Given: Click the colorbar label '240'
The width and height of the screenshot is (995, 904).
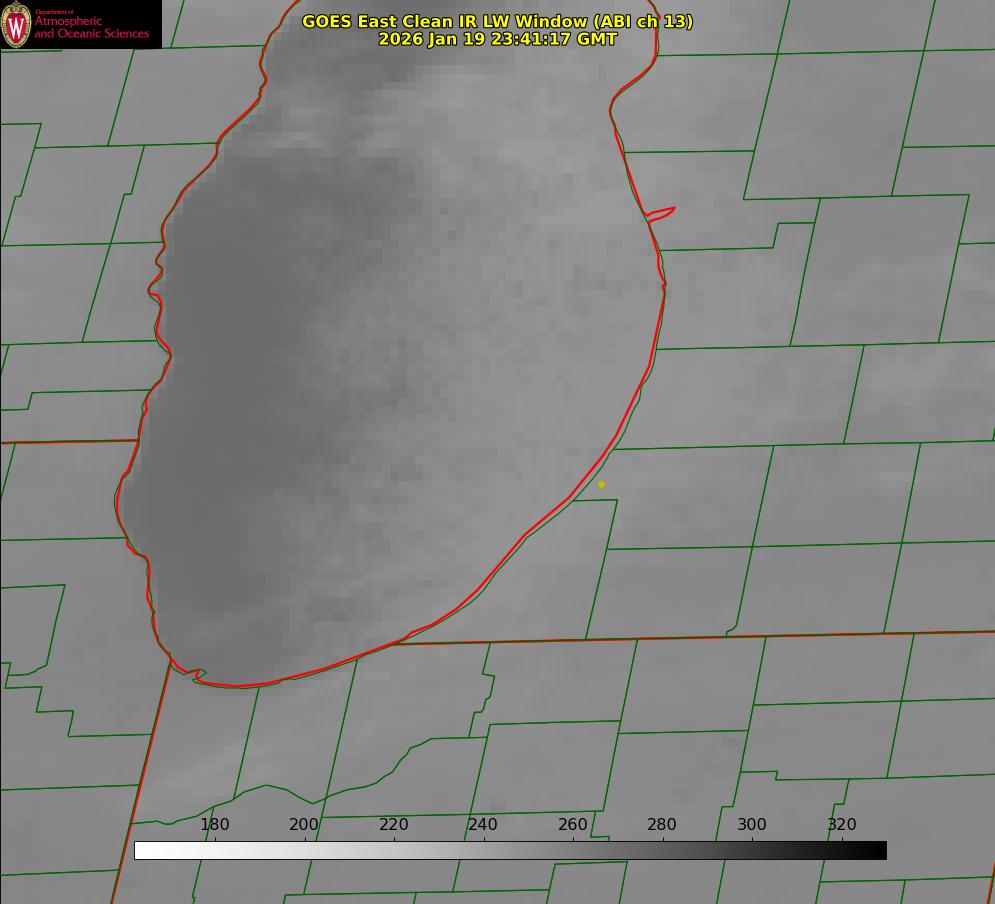Looking at the screenshot, I should click(483, 824).
